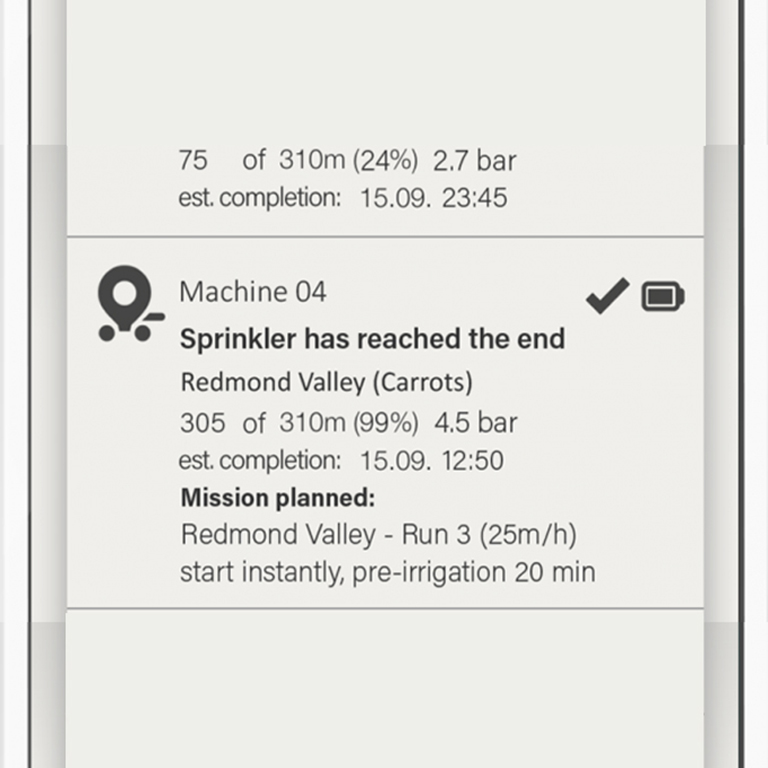768x768 pixels.
Task: Click the 305 meters value
Action: 203,423
